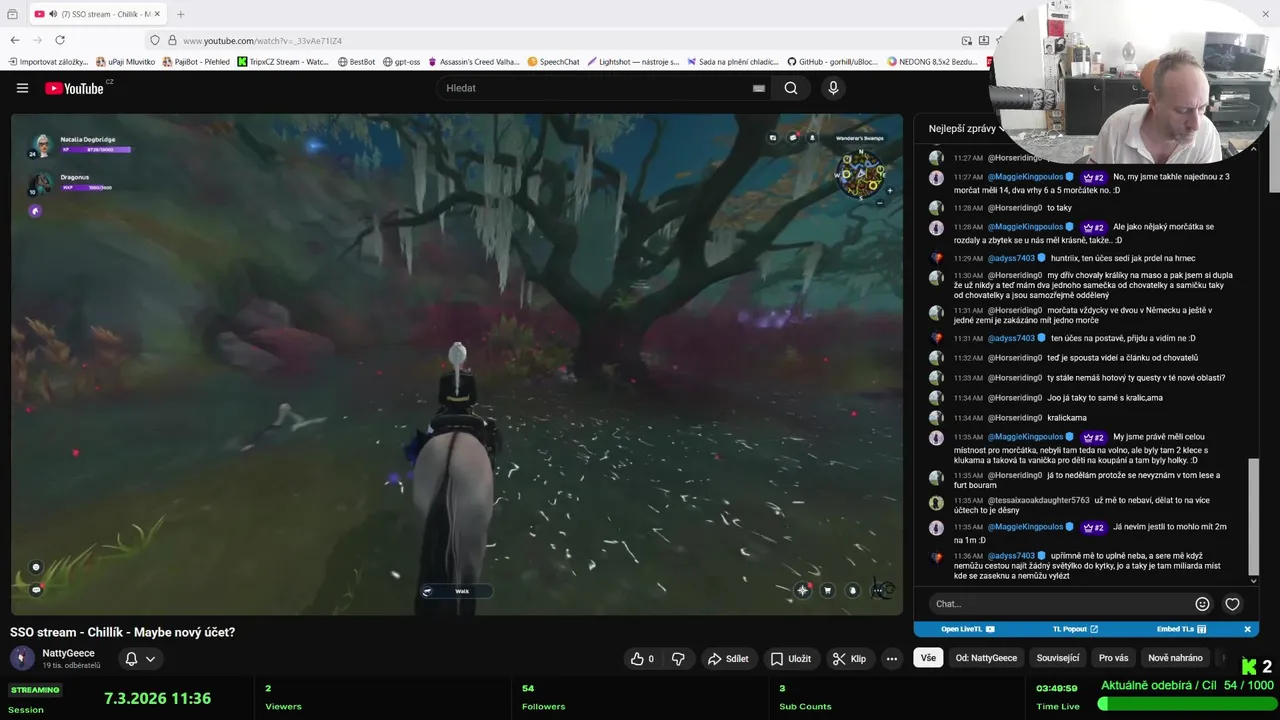The width and height of the screenshot is (1280, 720).
Task: Click the Natalia Dogbridge player portrait
Action: 42,145
